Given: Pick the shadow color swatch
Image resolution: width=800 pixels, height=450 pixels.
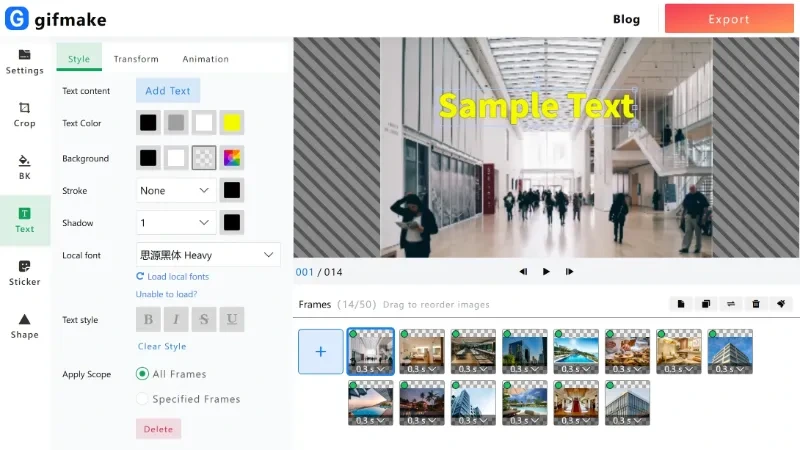Looking at the screenshot, I should pos(232,222).
